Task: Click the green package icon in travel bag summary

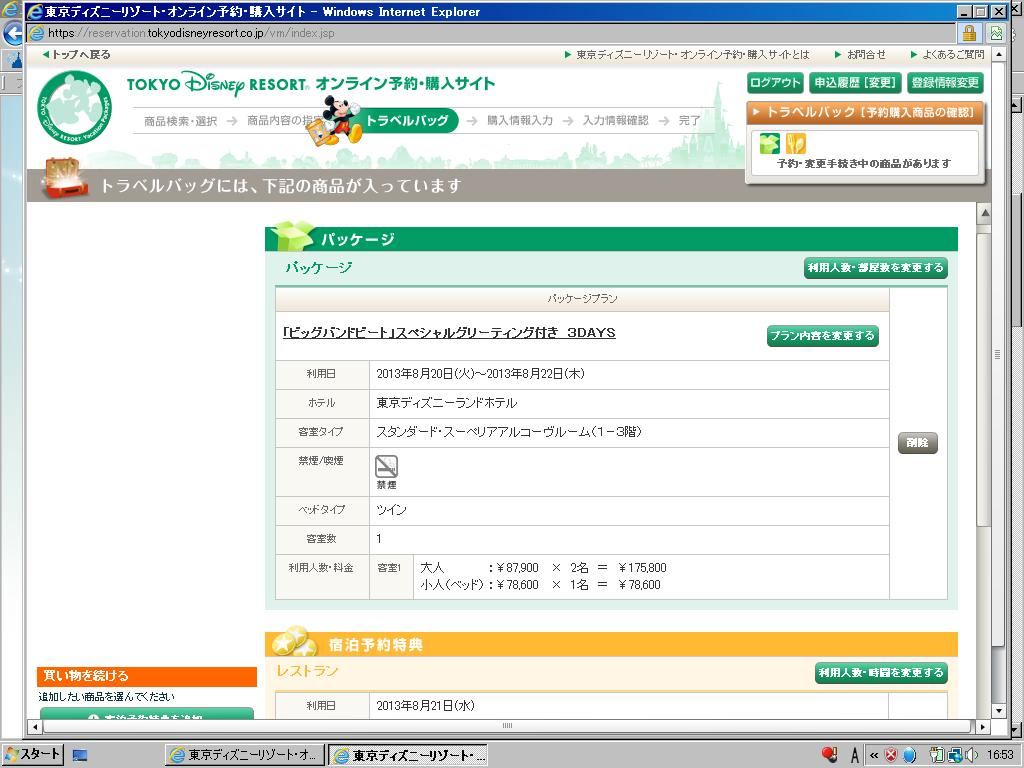Action: [x=769, y=144]
